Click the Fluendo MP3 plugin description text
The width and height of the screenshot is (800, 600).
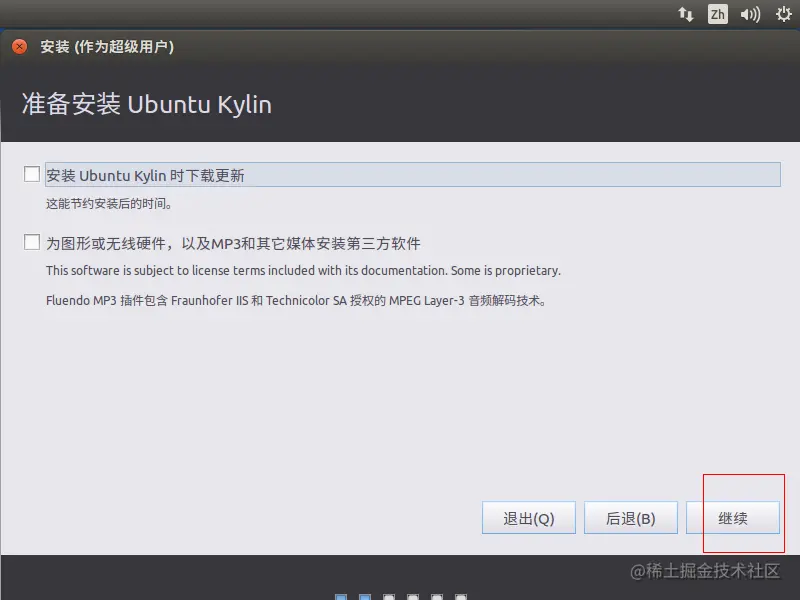pos(296,301)
